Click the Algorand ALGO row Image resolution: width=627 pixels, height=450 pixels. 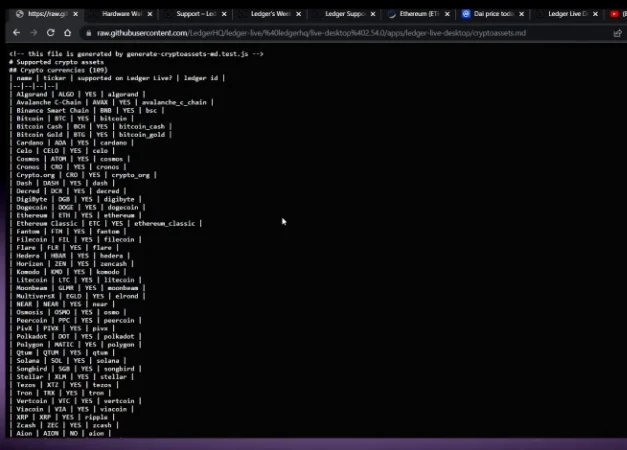tap(77, 94)
